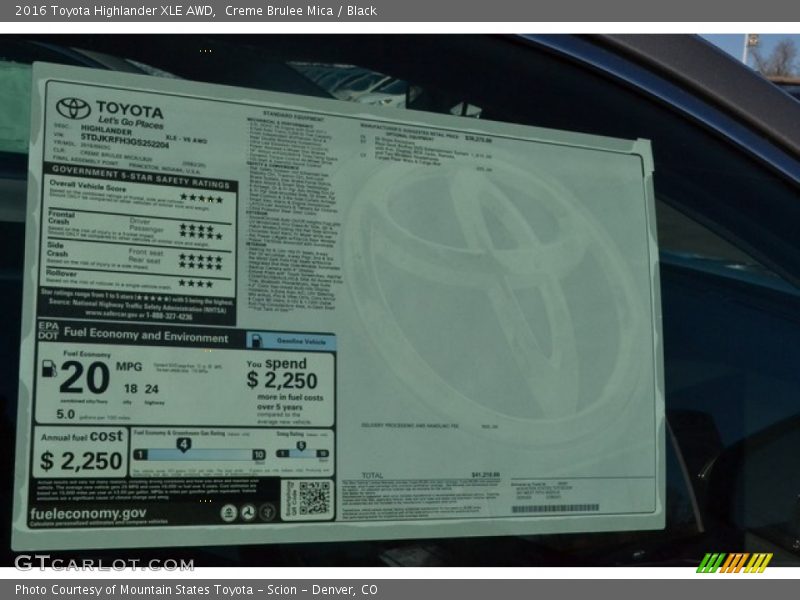
Task: Click the title '2016 Toyota Highlander XLE AWD'
Action: (x=115, y=11)
